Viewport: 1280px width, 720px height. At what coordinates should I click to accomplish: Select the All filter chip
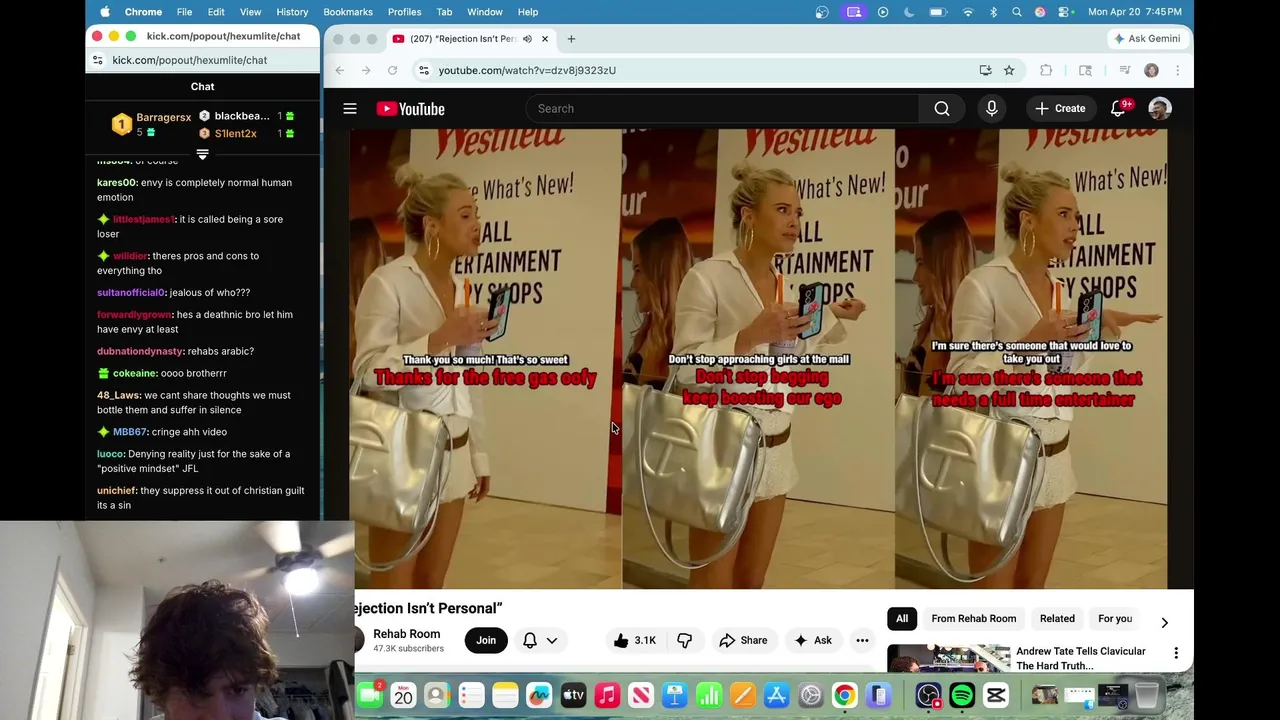pyautogui.click(x=902, y=618)
